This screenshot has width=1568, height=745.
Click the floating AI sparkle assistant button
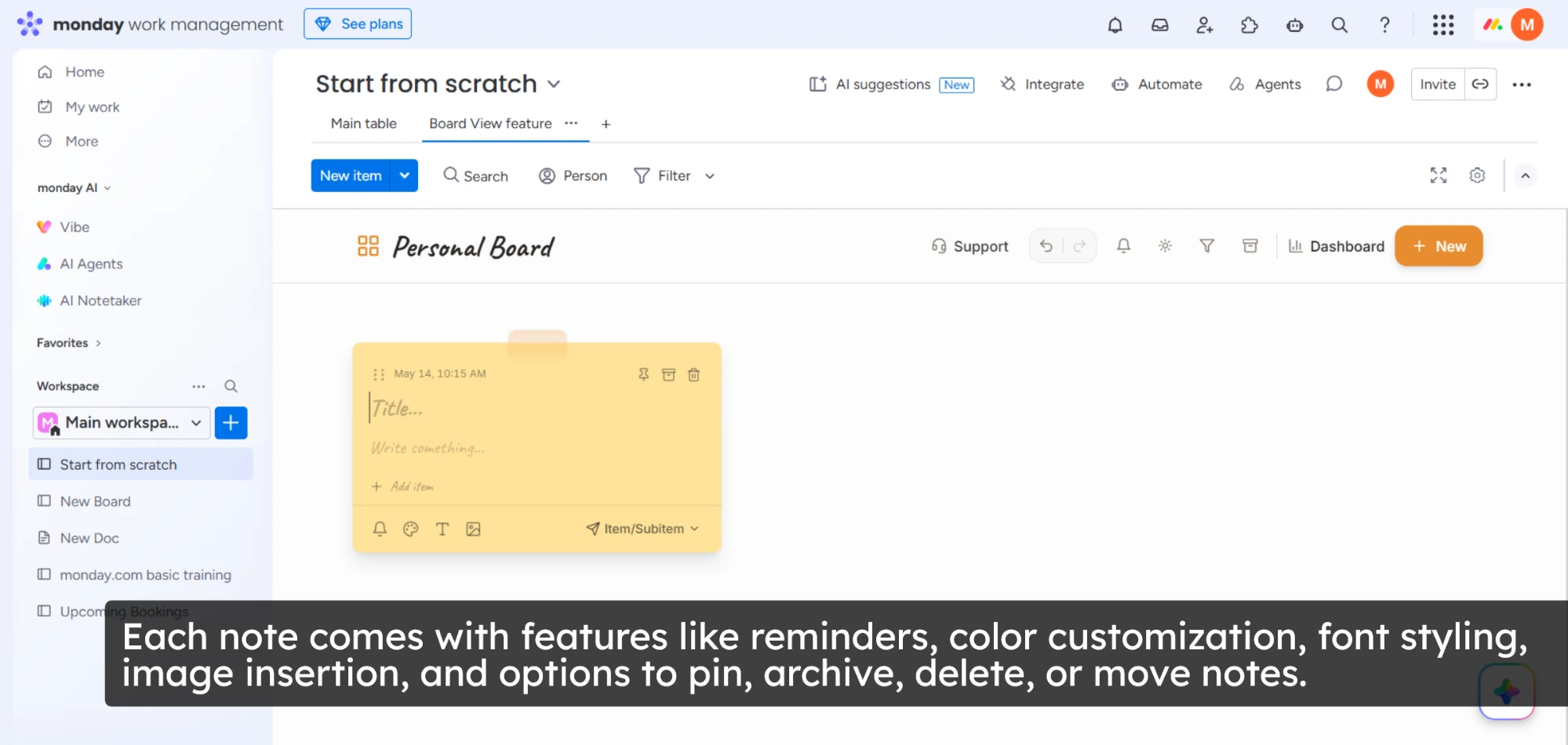coord(1507,692)
